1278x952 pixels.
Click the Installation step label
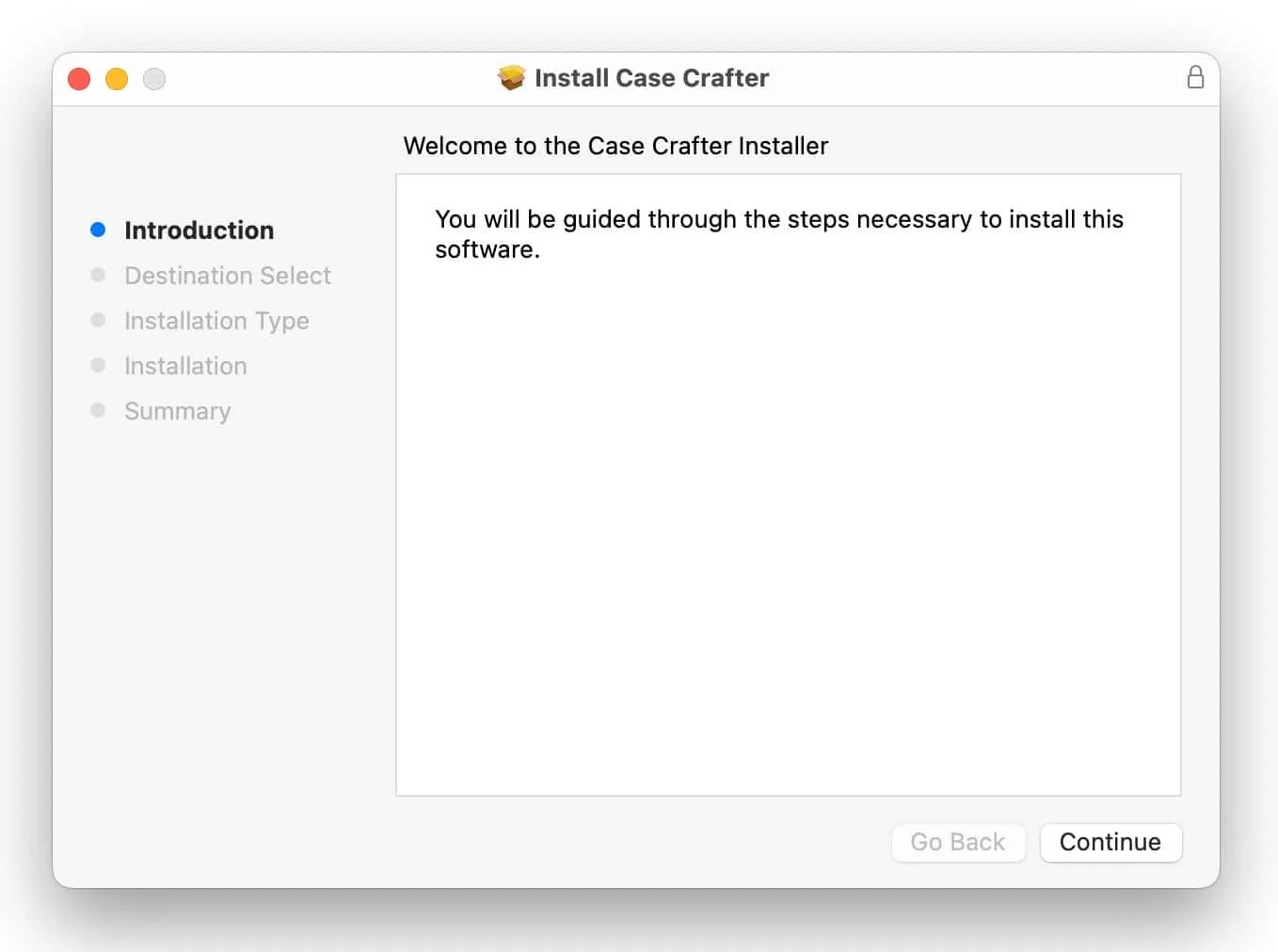[185, 366]
